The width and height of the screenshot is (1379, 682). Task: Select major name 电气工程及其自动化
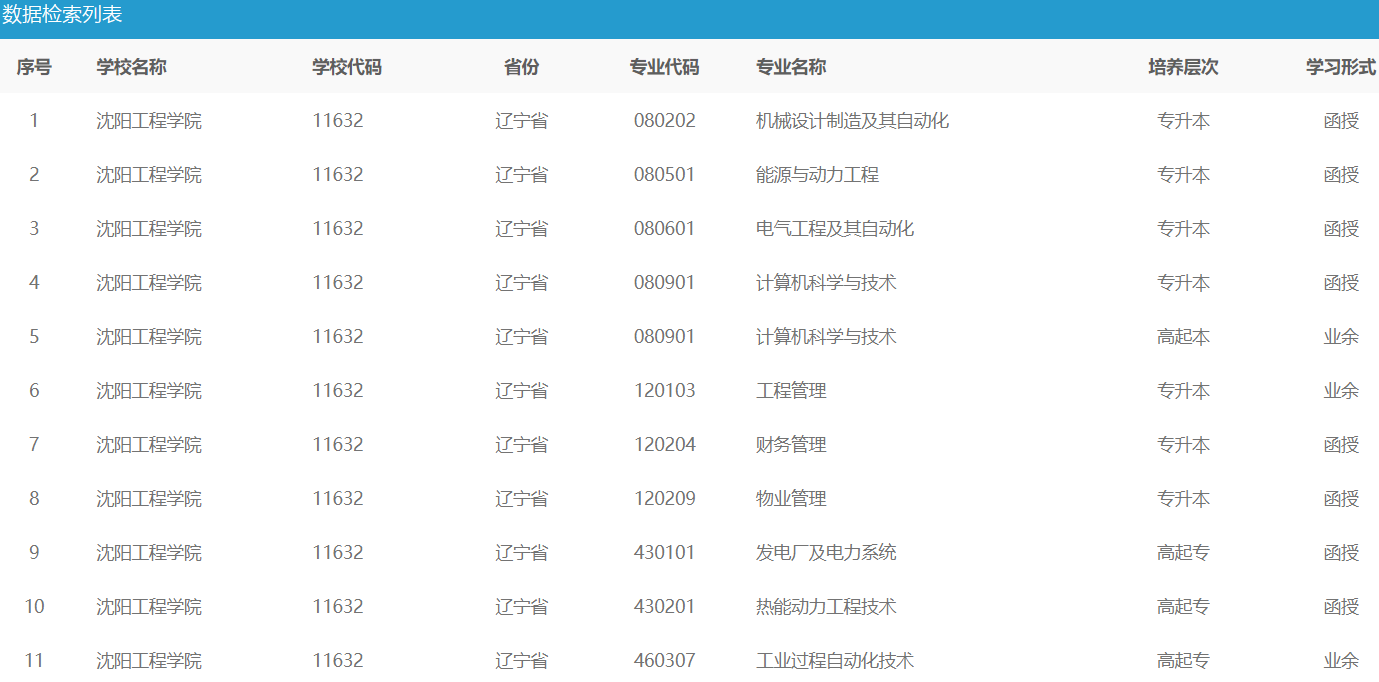(835, 229)
